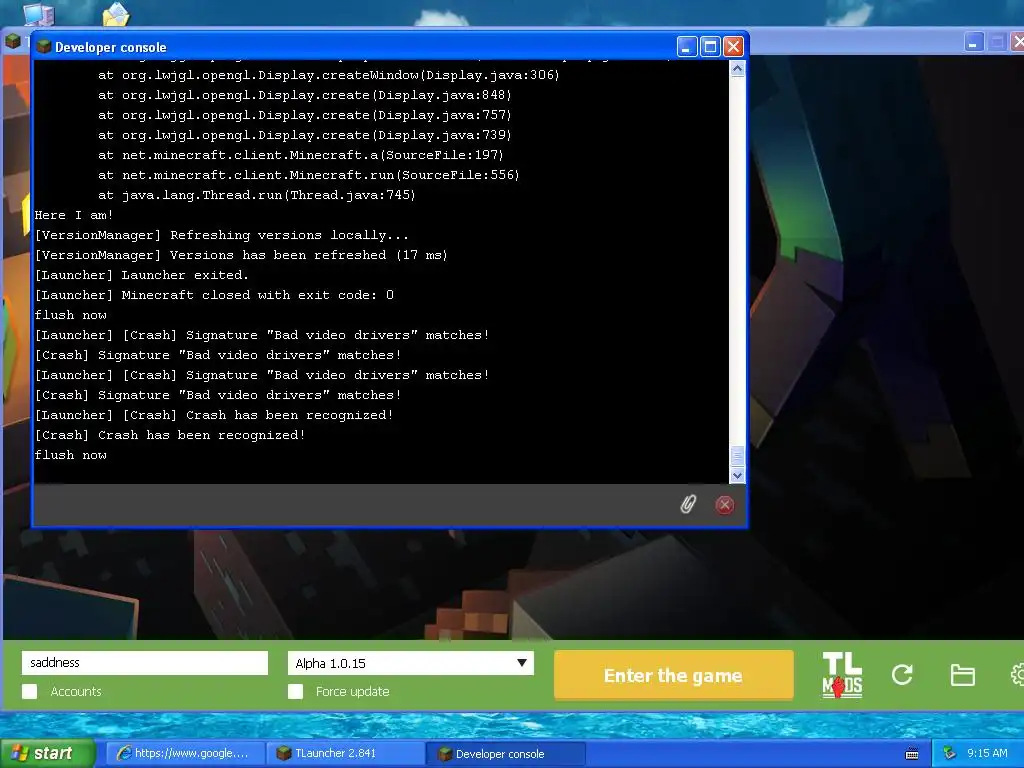1024x768 pixels.
Task: Click 'Display.createWindow(Display.java:306)' stack line
Action: point(328,75)
